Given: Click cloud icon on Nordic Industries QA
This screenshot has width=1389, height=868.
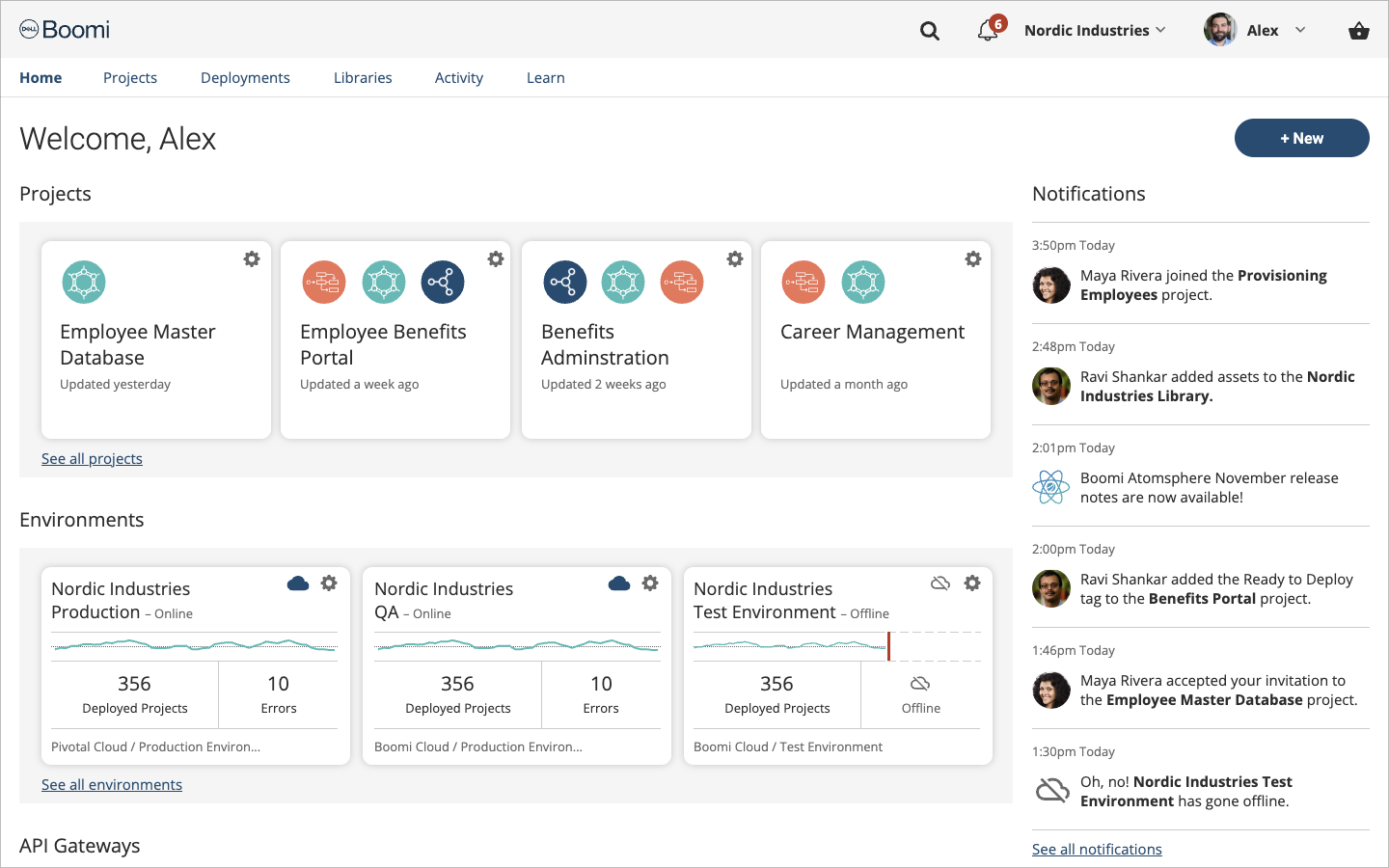Looking at the screenshot, I should tap(619, 583).
